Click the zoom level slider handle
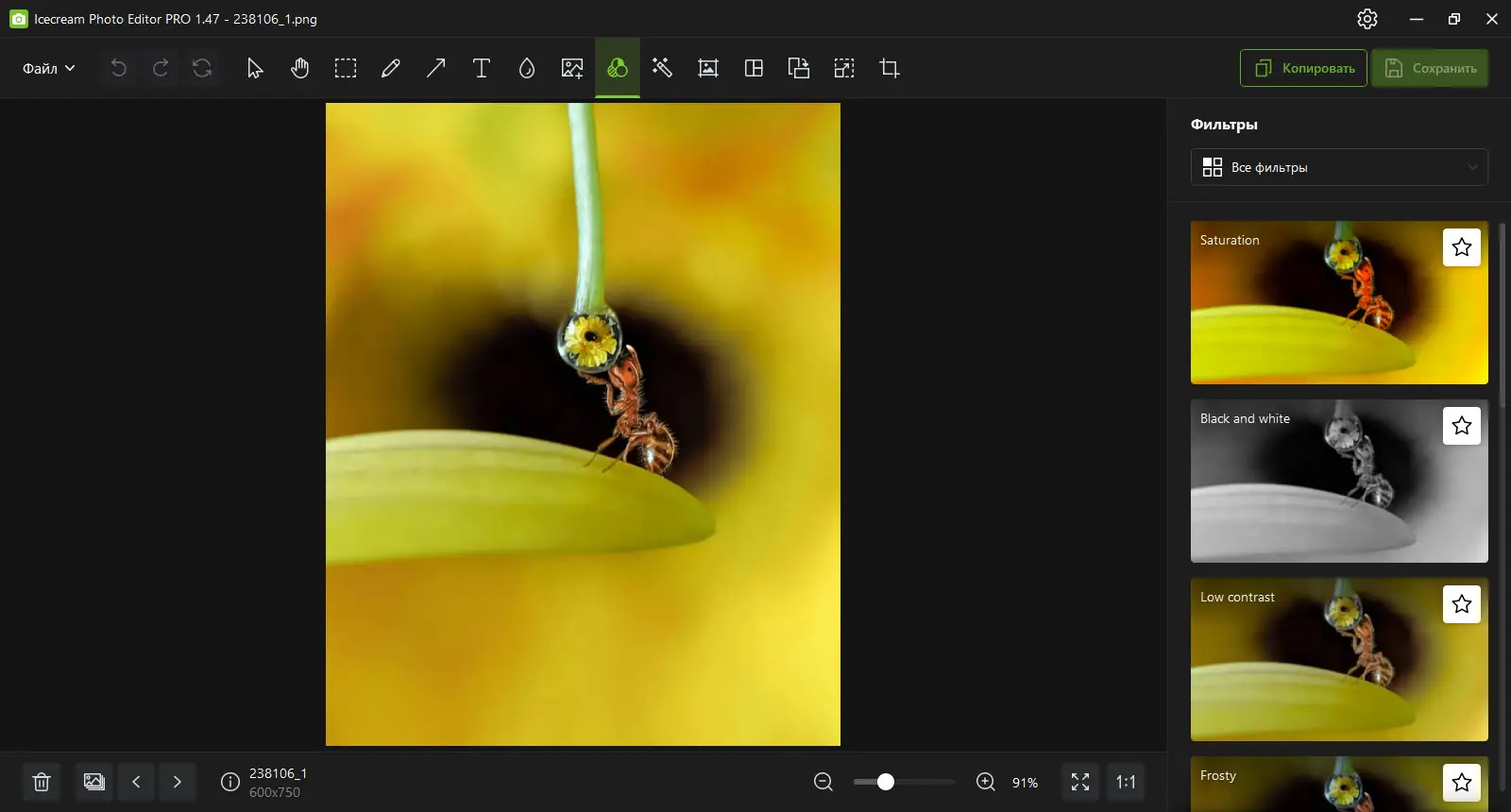Image resolution: width=1511 pixels, height=812 pixels. (x=885, y=782)
